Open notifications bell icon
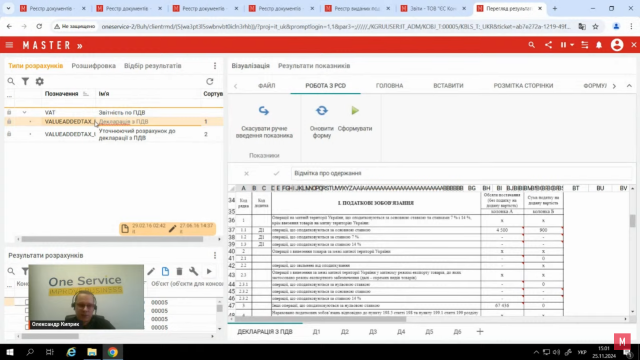This screenshot has width=640, height=360. coord(599,45)
